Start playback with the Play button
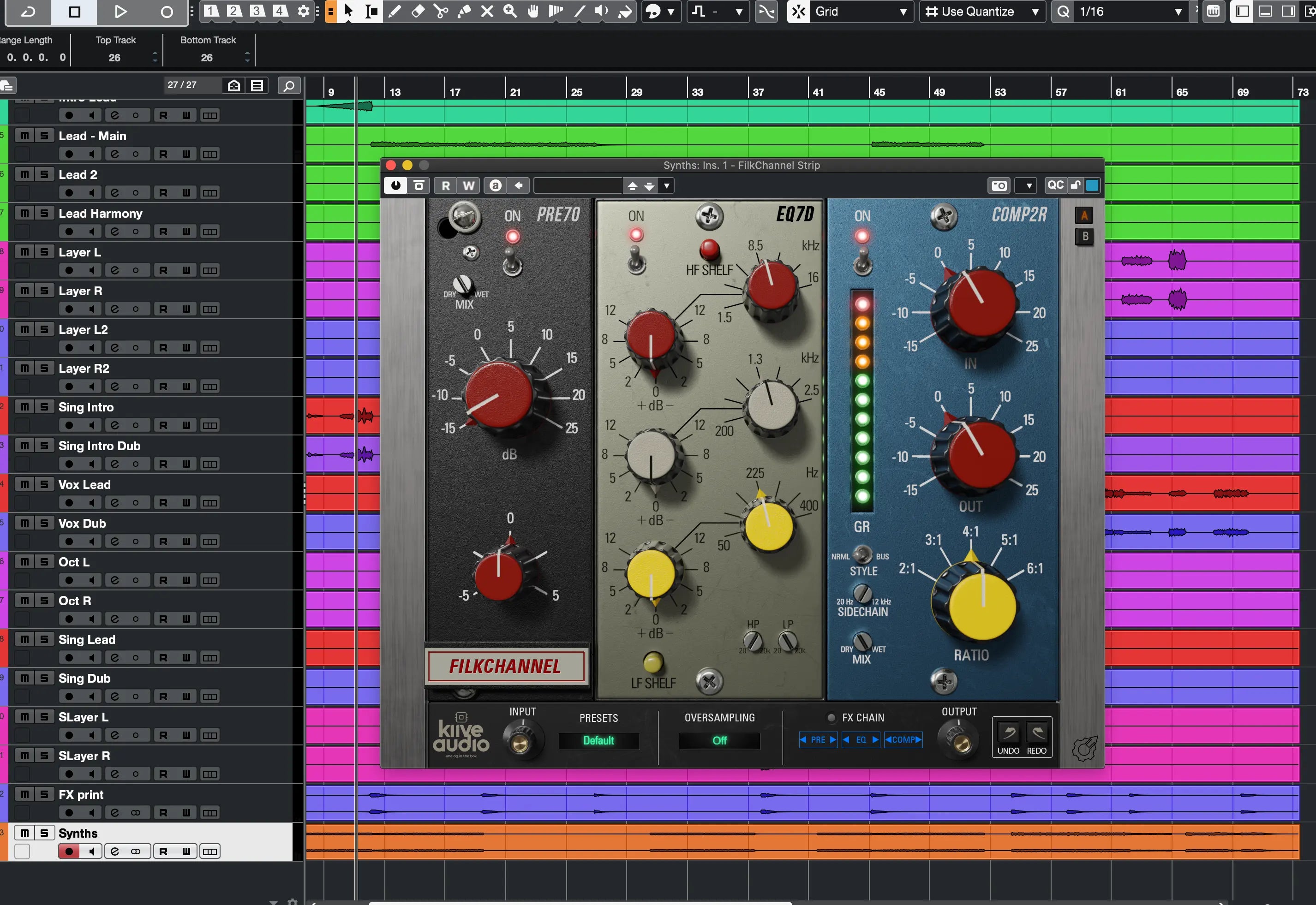 tap(120, 12)
